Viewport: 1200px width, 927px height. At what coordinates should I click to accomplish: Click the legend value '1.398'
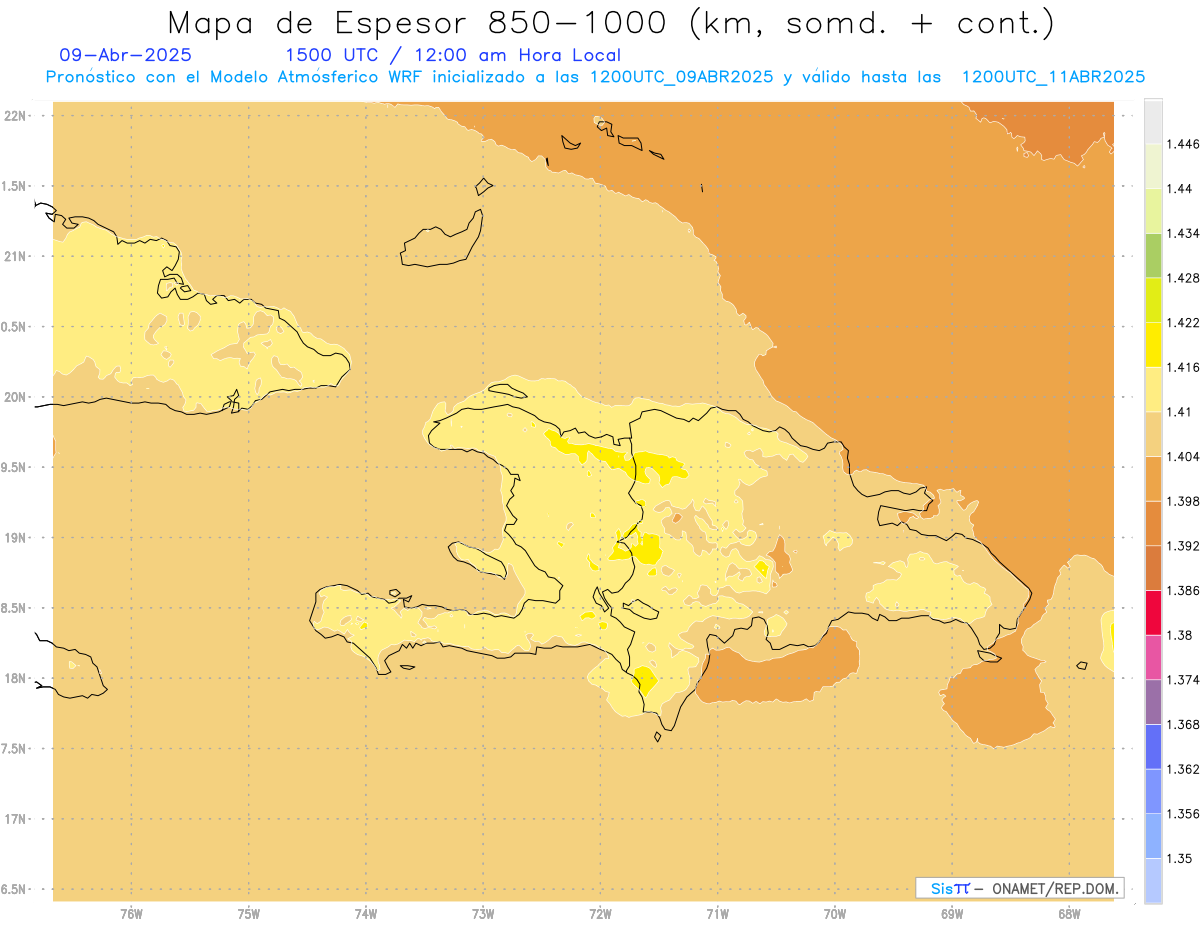pyautogui.click(x=1185, y=501)
